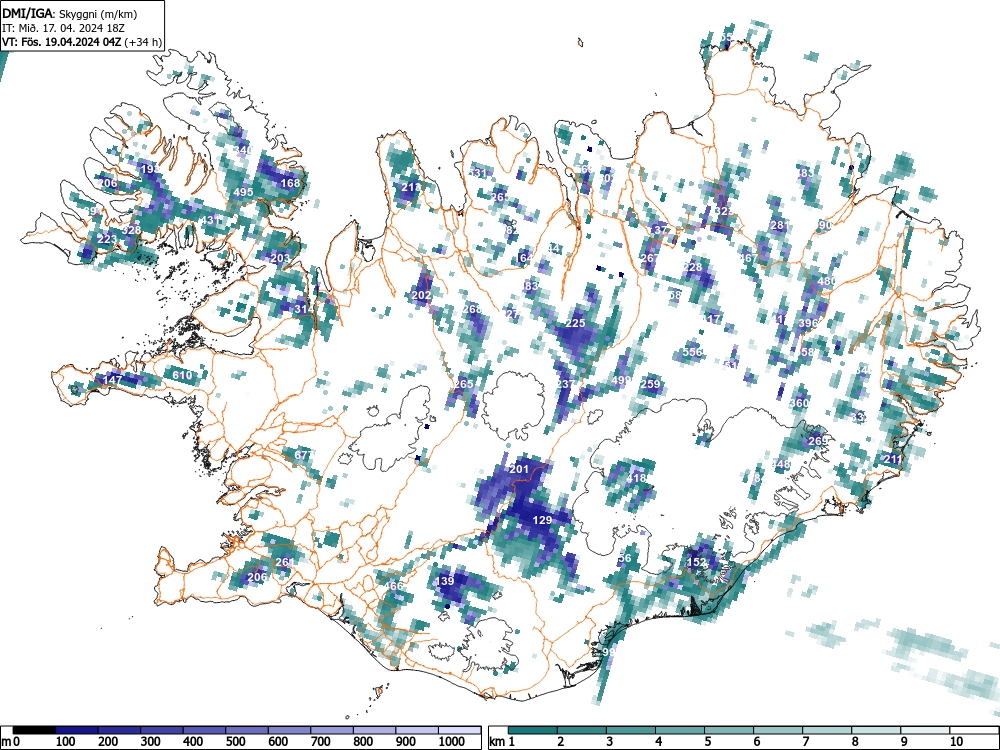The image size is (1000, 750).
Task: Choose the 500–600 m legend color segment
Action: [247, 730]
